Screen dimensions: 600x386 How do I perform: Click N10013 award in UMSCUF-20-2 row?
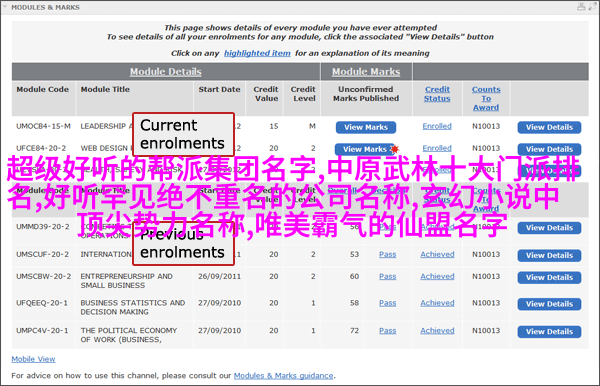coord(486,254)
